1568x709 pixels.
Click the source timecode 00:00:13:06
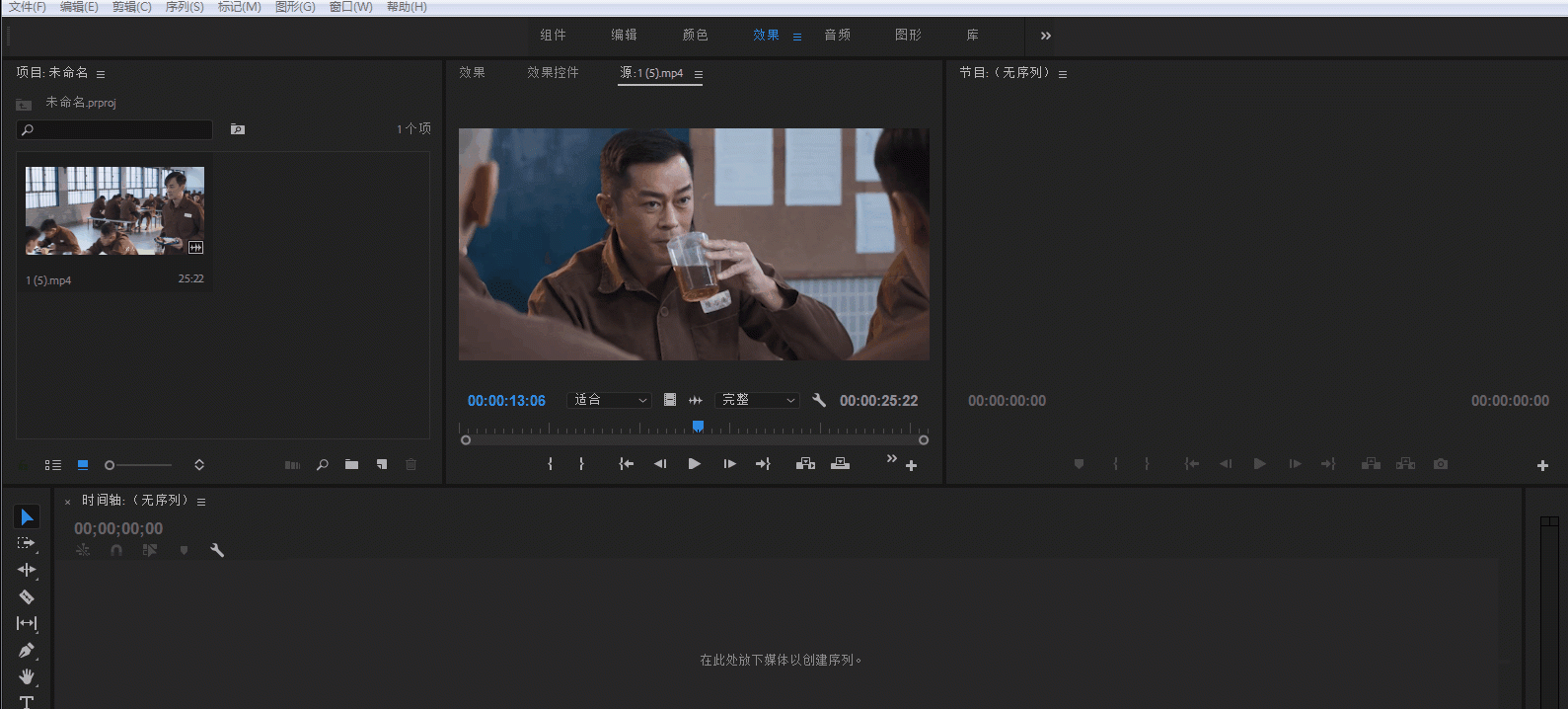[506, 401]
